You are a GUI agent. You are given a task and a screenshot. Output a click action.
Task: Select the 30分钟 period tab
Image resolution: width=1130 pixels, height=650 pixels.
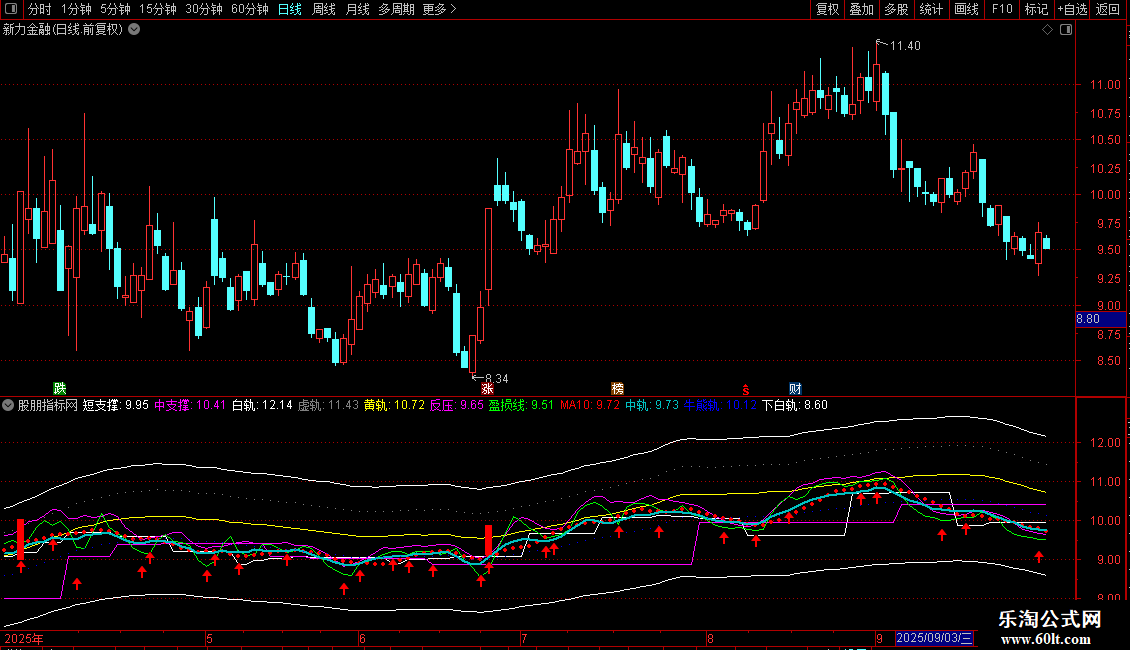pyautogui.click(x=203, y=9)
